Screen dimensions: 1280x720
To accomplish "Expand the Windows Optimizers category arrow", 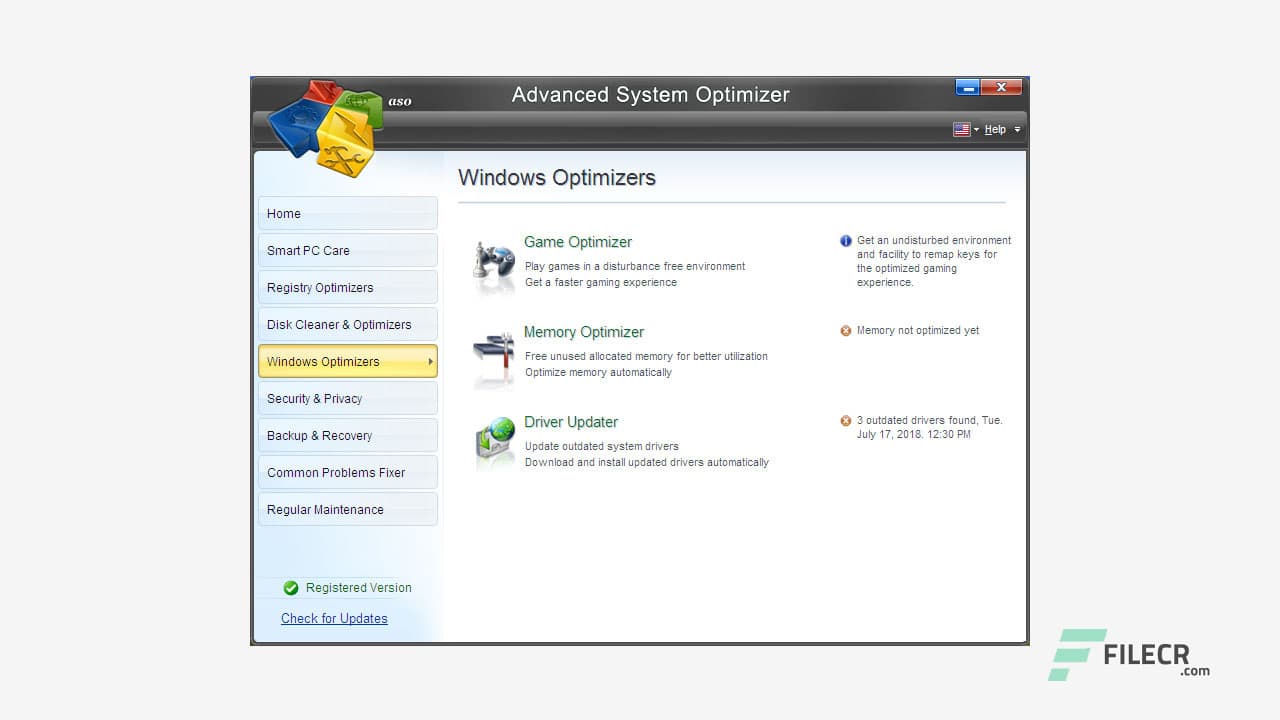I will (430, 361).
